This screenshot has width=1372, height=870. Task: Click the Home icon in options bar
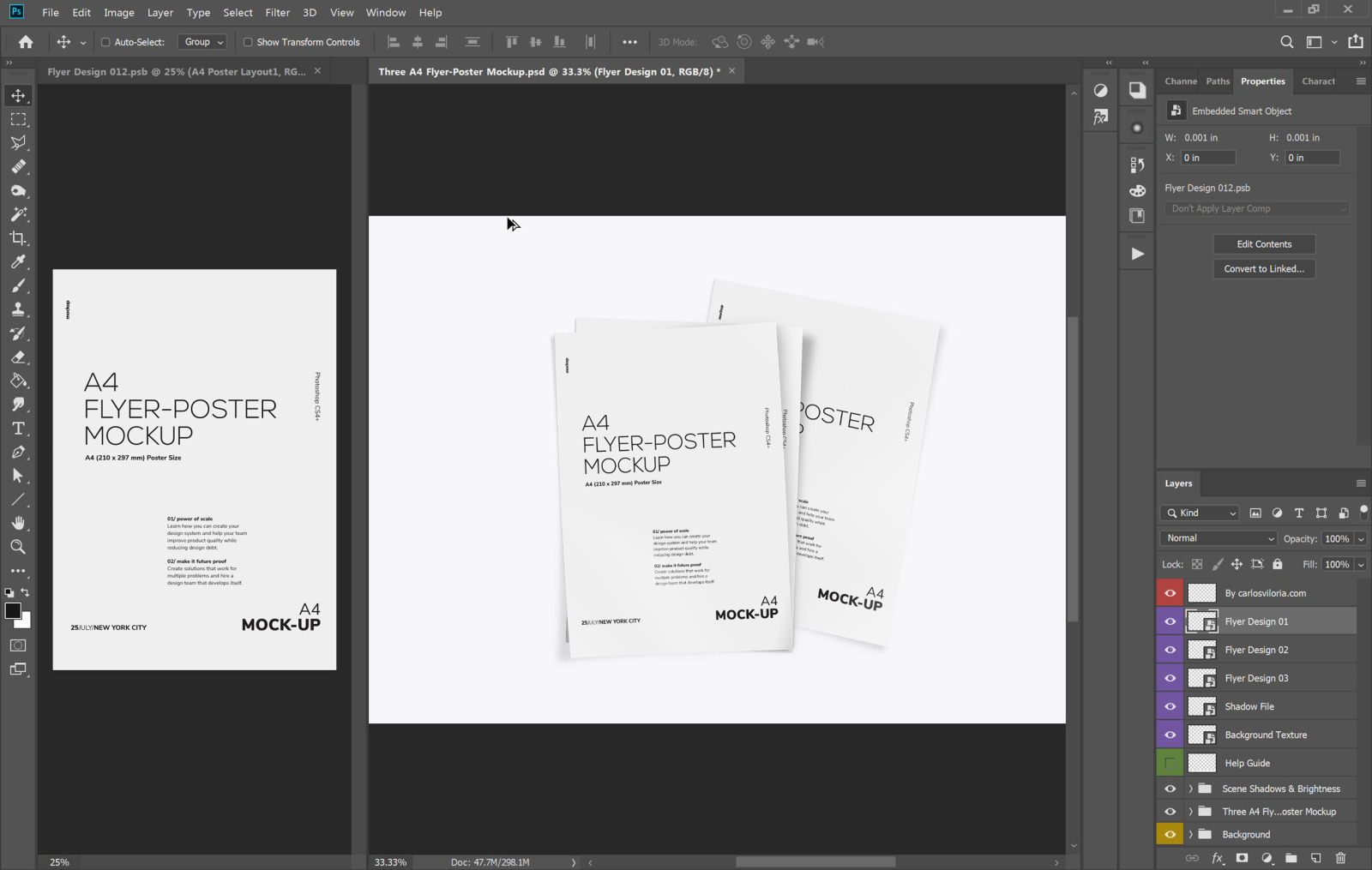click(x=26, y=42)
